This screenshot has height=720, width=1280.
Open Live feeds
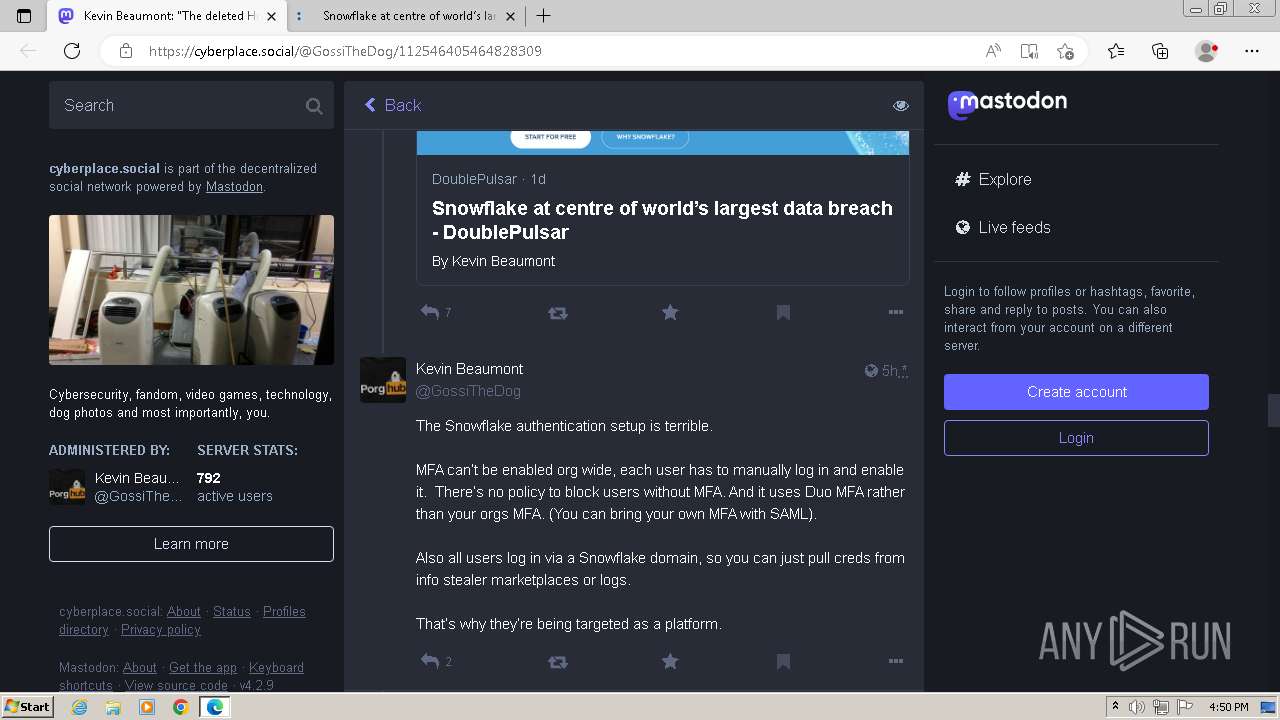pyautogui.click(x=1002, y=227)
